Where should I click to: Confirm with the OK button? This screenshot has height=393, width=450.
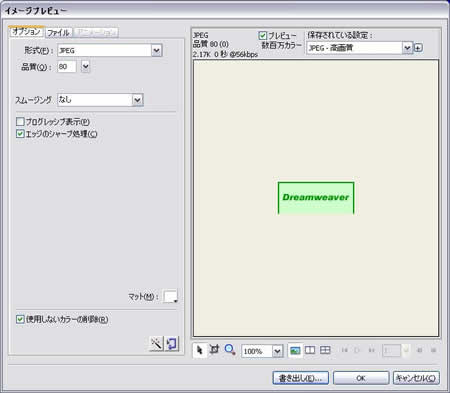click(361, 378)
